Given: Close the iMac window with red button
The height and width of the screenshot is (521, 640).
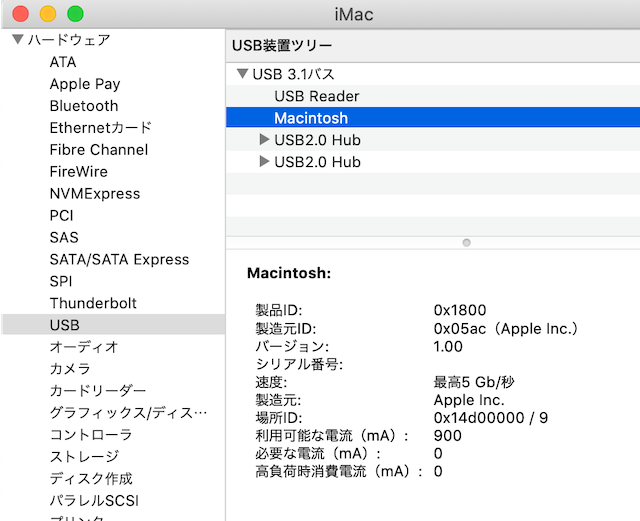Looking at the screenshot, I should [20, 13].
